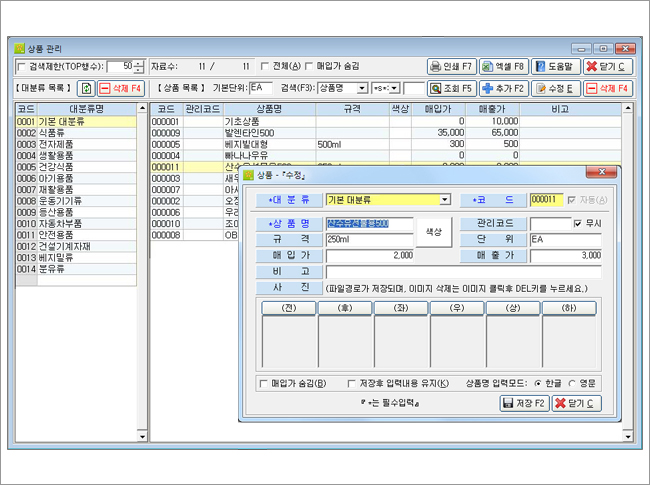Export the list with 엑셀 F8

coord(504,66)
